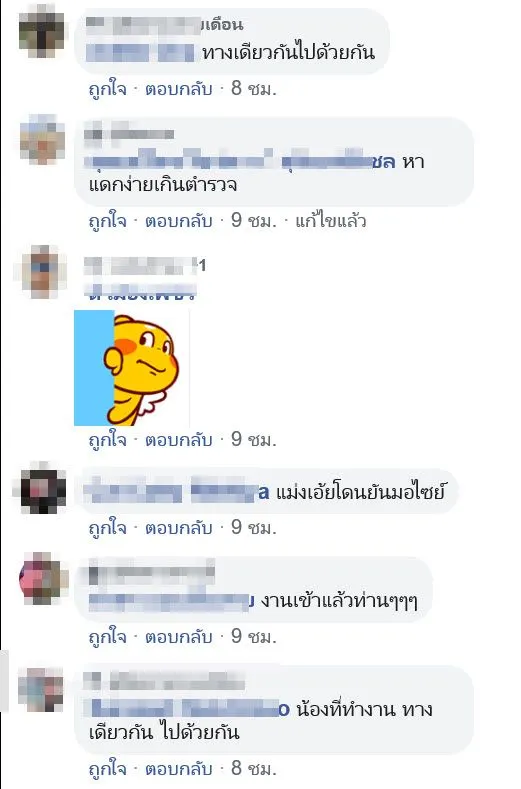Reply to the dinosaur sticker comment
The image size is (521, 789).
179,440
